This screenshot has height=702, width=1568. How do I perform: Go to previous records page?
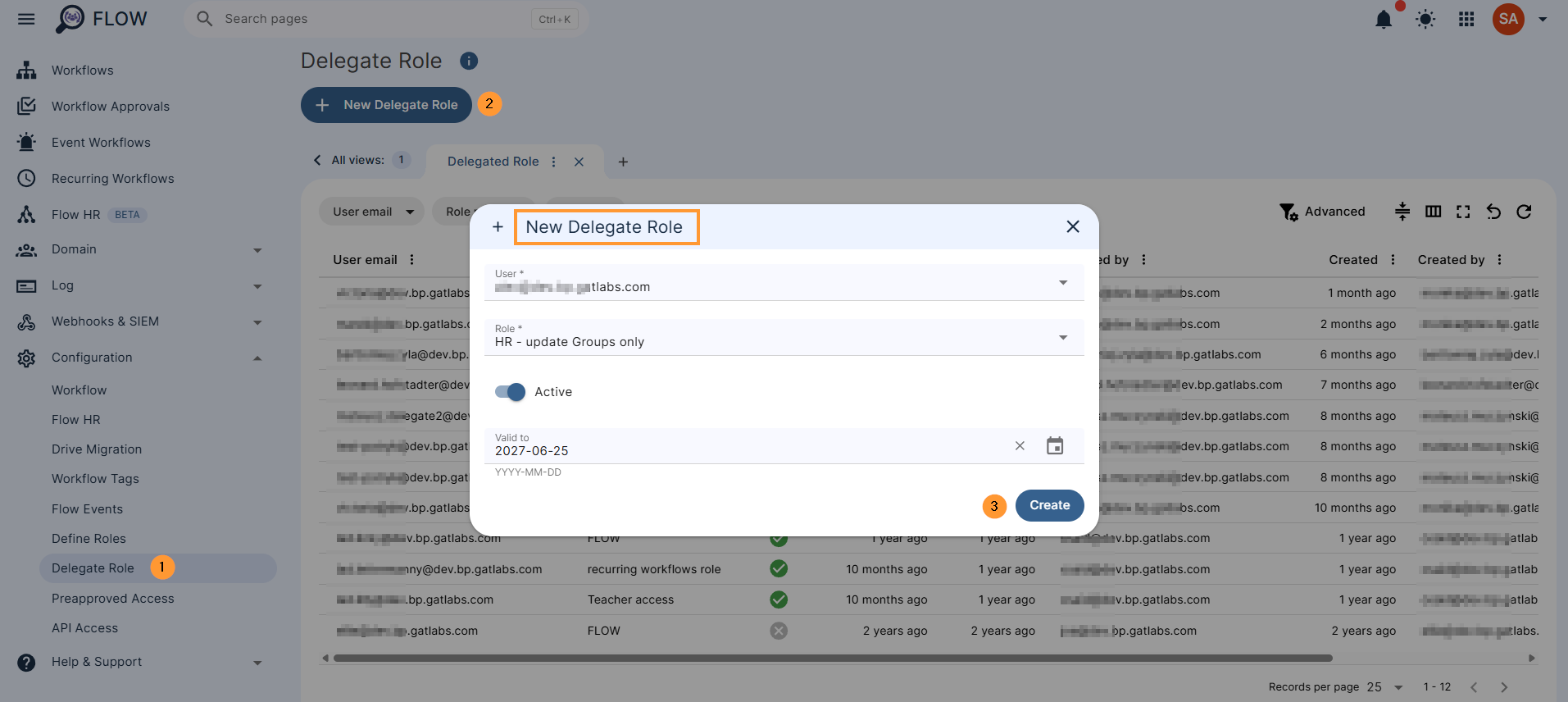pyautogui.click(x=1474, y=687)
